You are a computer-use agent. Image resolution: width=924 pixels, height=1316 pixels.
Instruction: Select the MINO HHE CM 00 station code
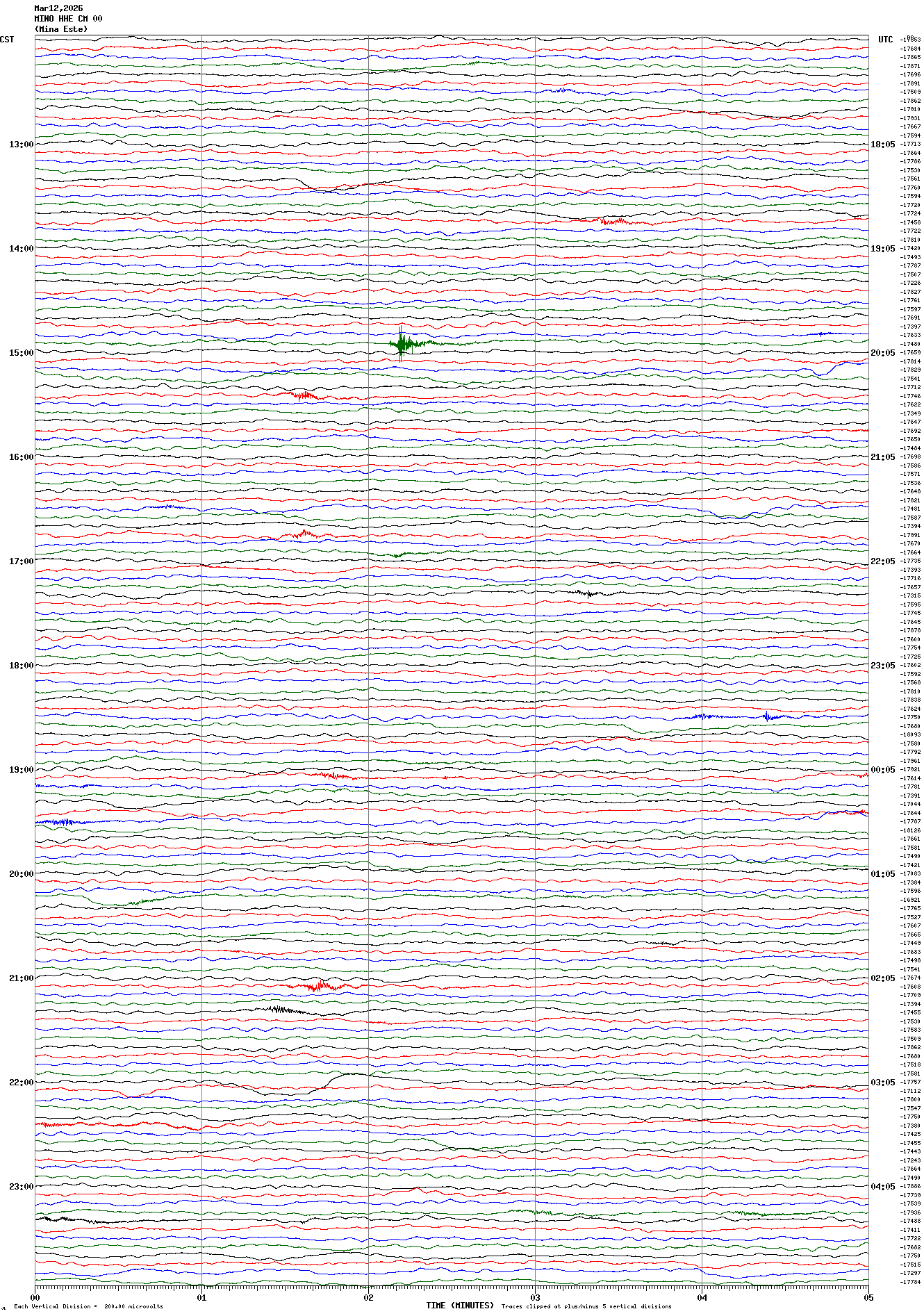point(68,19)
